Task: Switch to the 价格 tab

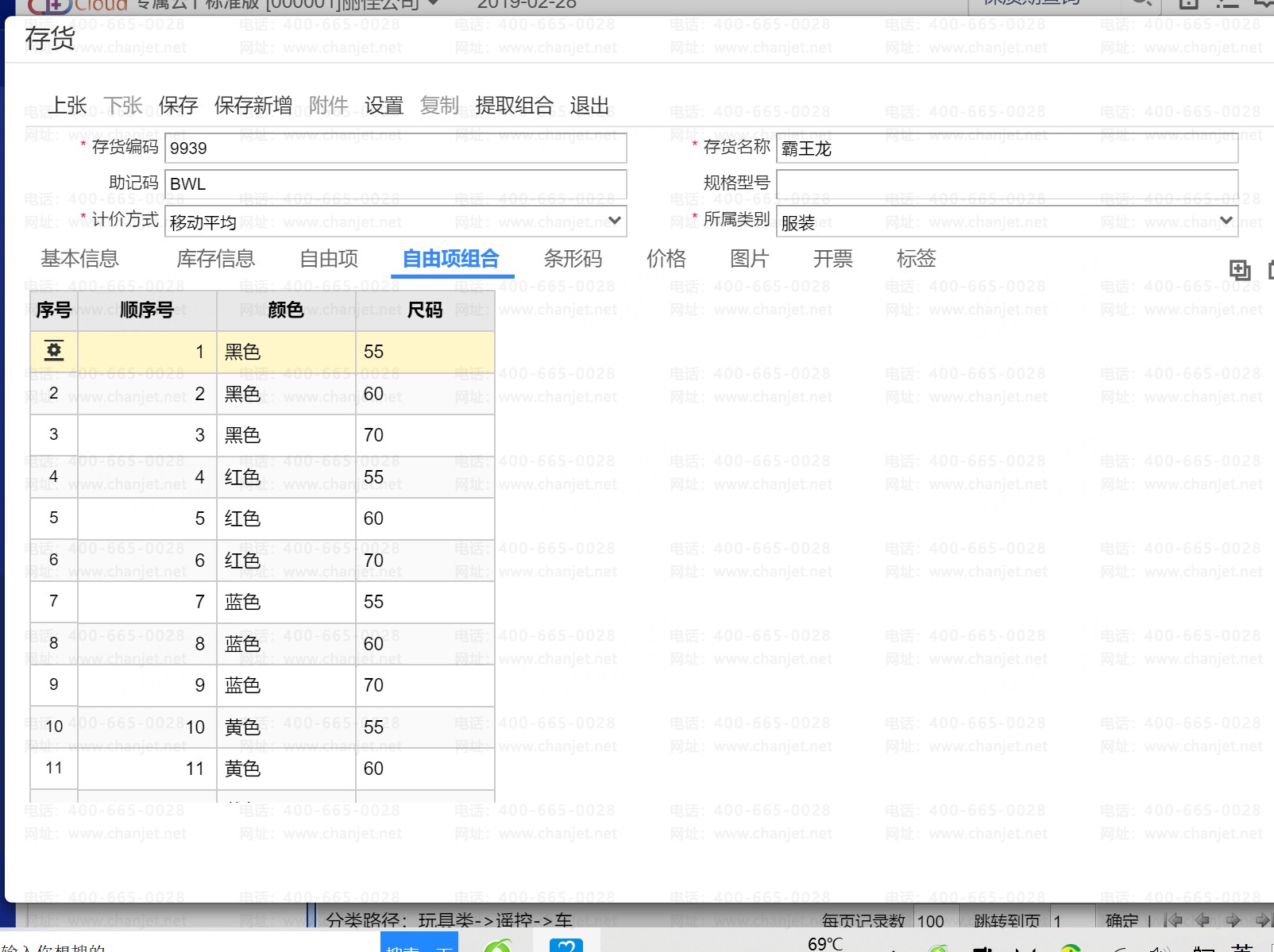Action: tap(666, 259)
